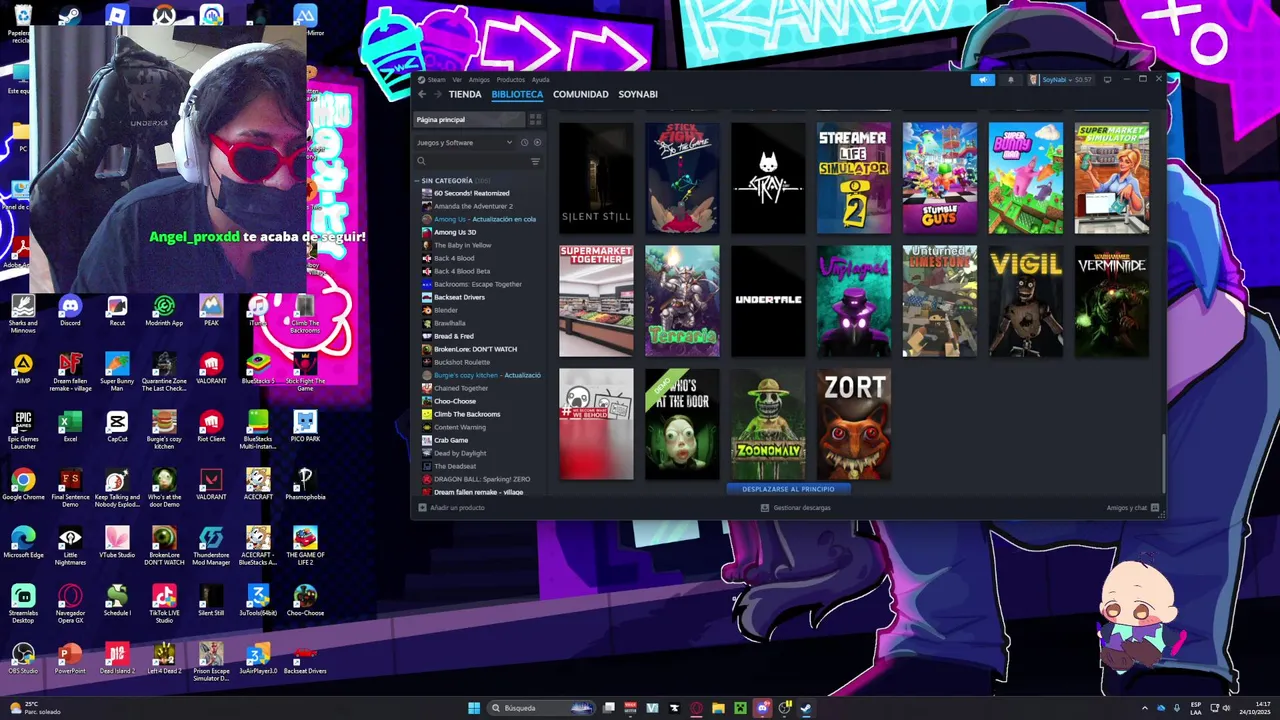Screen dimensions: 1280x720
Task: Click DESPLAZARSE AL PRINCIPIO button
Action: point(788,489)
